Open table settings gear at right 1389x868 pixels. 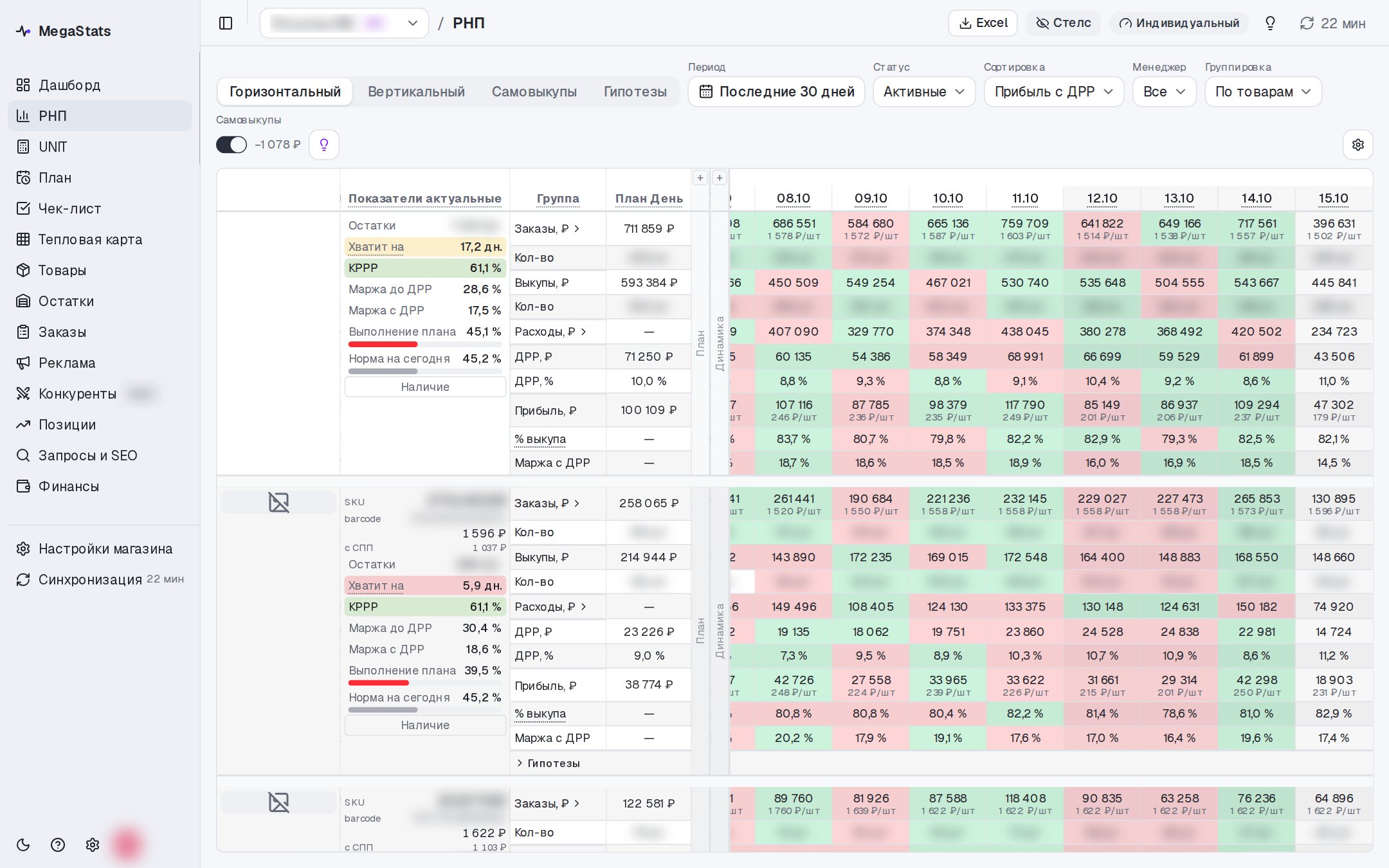1357,145
